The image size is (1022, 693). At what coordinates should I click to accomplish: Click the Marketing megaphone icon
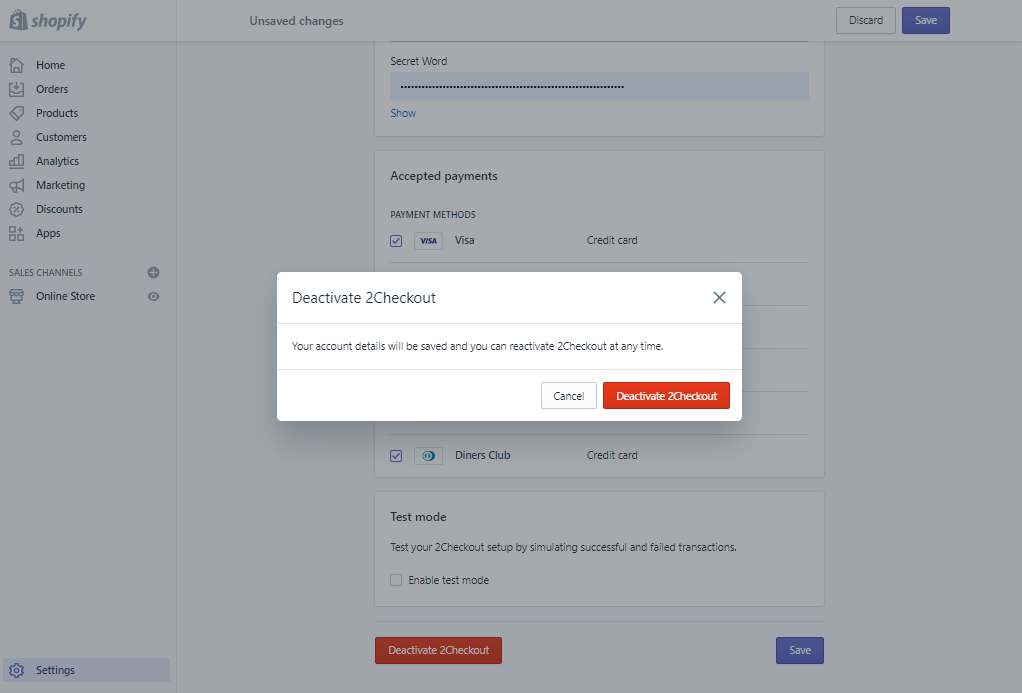[x=16, y=185]
